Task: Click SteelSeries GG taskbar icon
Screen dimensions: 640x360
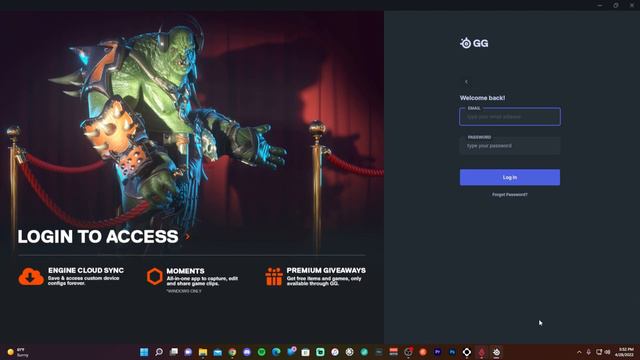Action: pyautogui.click(x=496, y=352)
